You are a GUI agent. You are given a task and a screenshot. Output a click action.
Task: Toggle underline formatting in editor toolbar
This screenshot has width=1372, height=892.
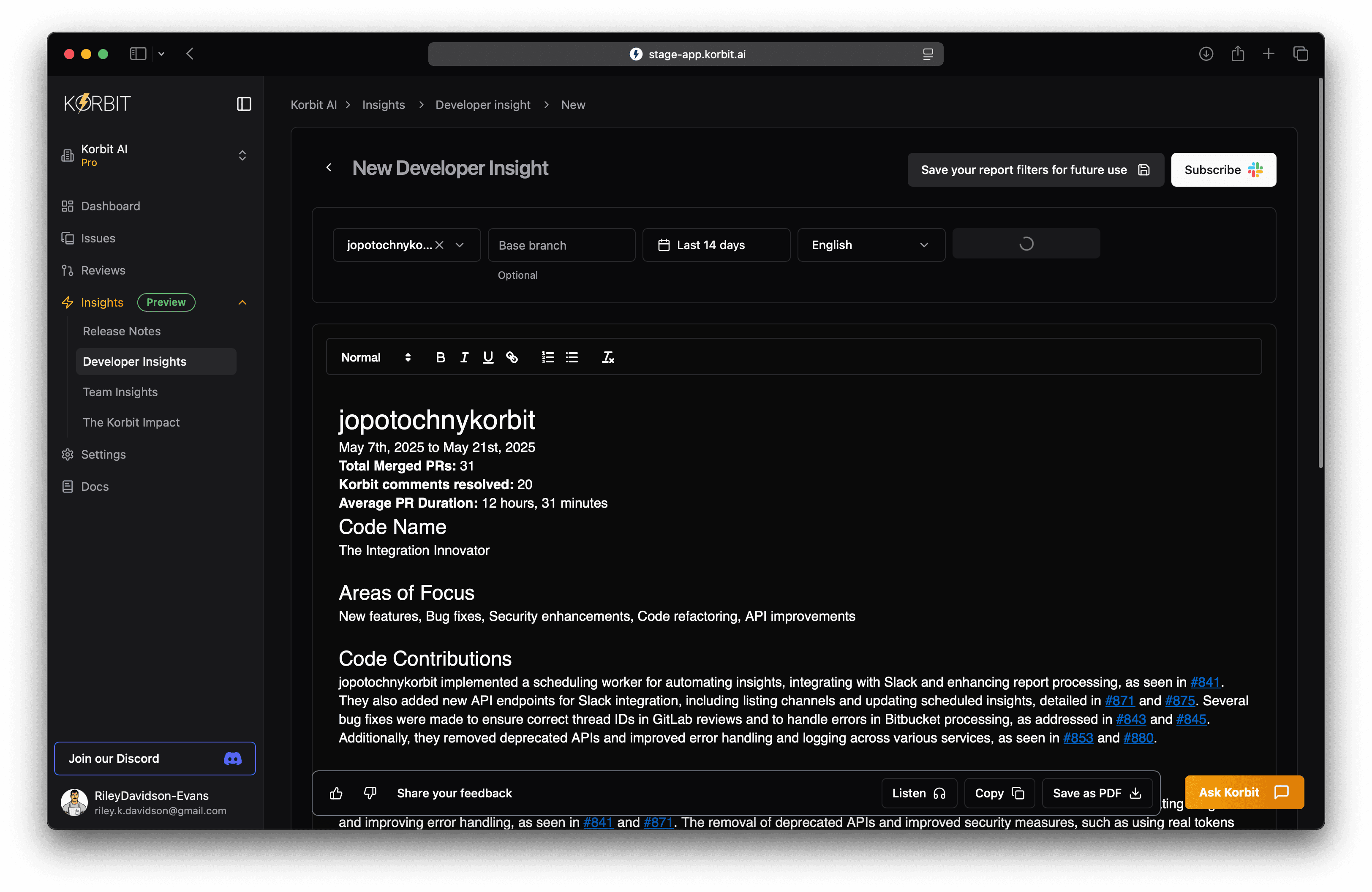[488, 357]
